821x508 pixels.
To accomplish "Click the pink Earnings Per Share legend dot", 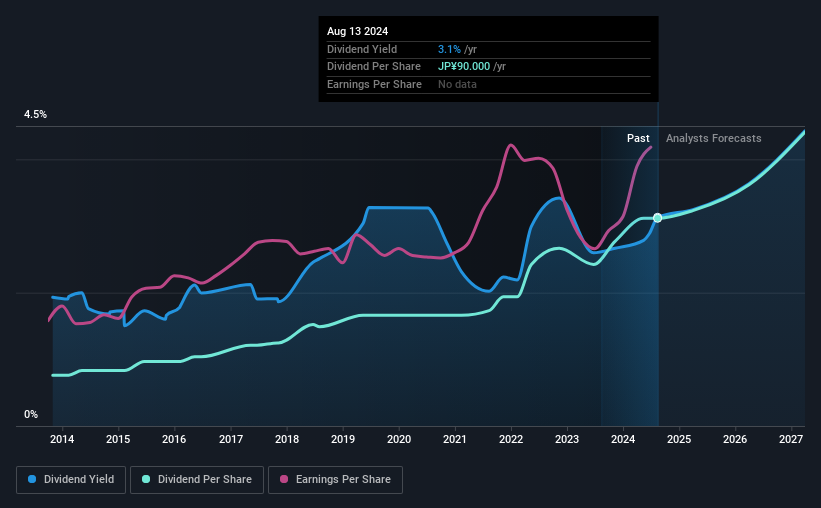I will (284, 479).
